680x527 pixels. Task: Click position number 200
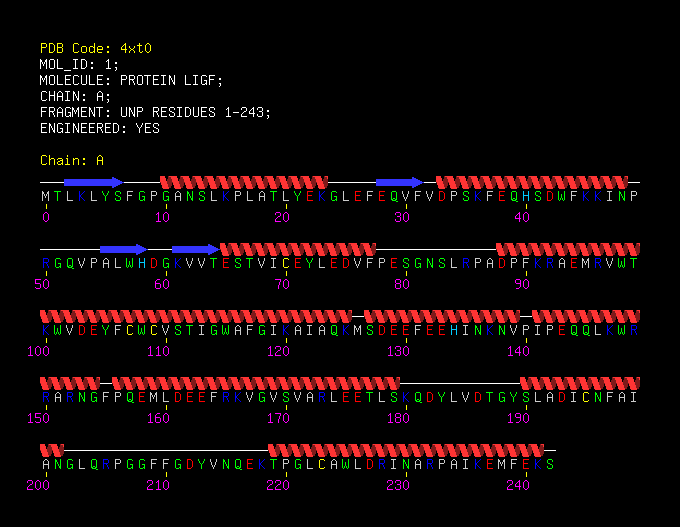(38, 485)
